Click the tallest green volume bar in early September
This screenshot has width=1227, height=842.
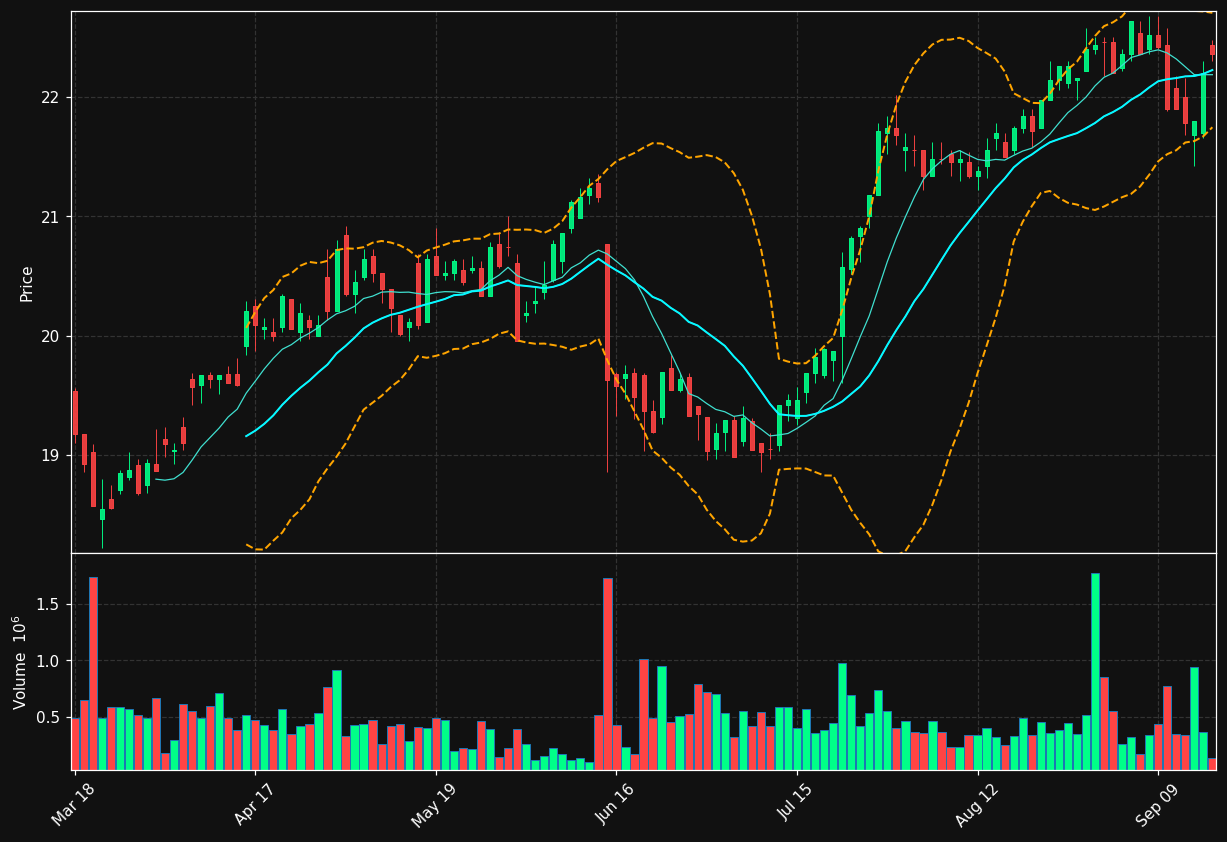coord(1095,672)
